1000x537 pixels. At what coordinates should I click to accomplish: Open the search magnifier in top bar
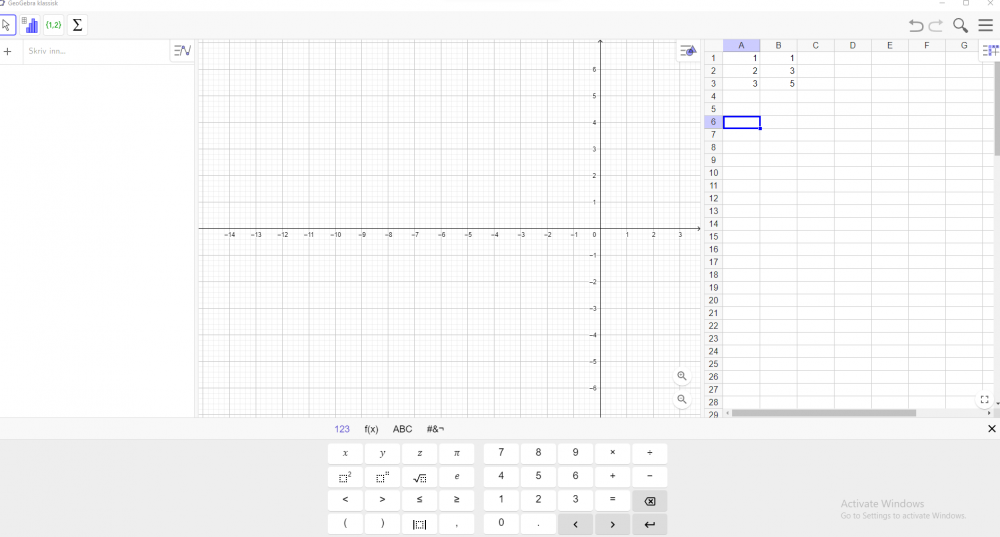pos(960,26)
